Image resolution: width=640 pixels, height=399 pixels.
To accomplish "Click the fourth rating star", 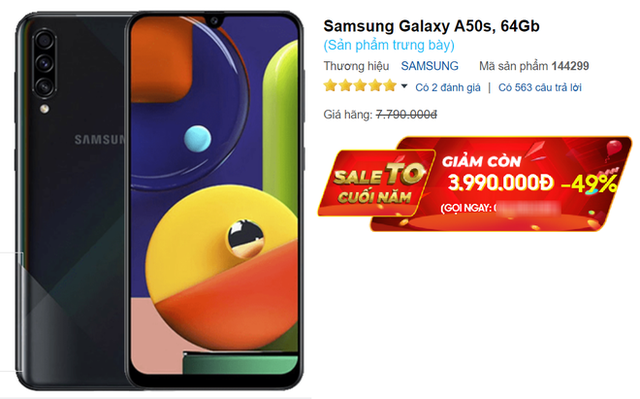I will click(x=375, y=86).
